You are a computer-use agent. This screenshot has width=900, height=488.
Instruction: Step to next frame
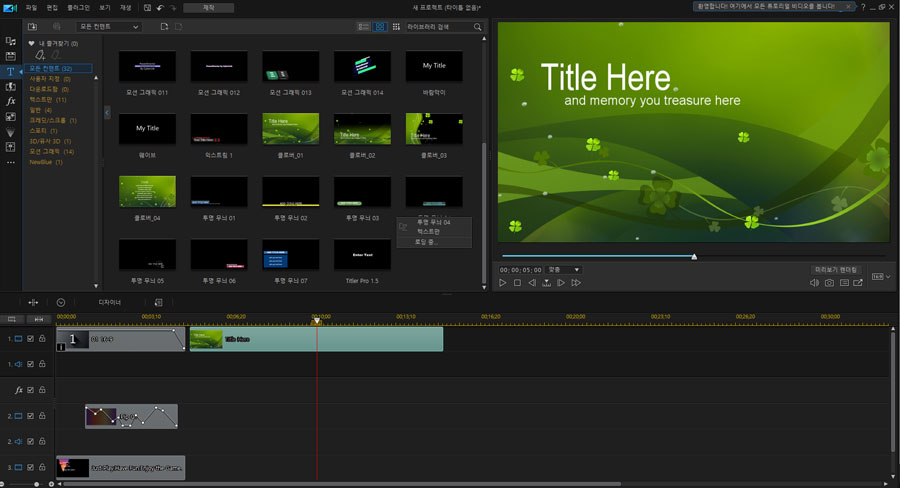(561, 282)
